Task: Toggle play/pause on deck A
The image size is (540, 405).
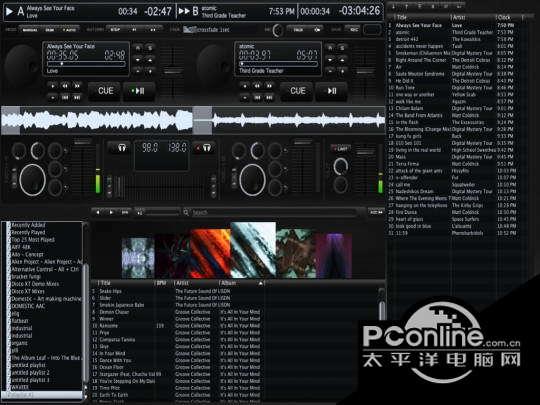Action: tap(138, 91)
